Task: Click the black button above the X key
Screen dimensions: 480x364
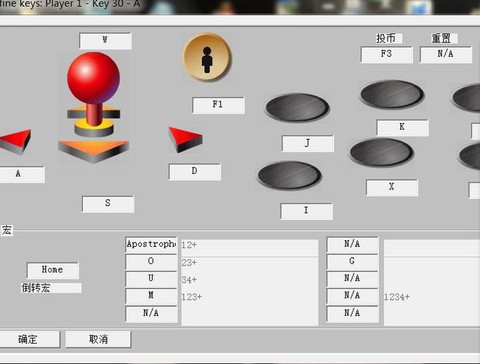Action: point(382,152)
